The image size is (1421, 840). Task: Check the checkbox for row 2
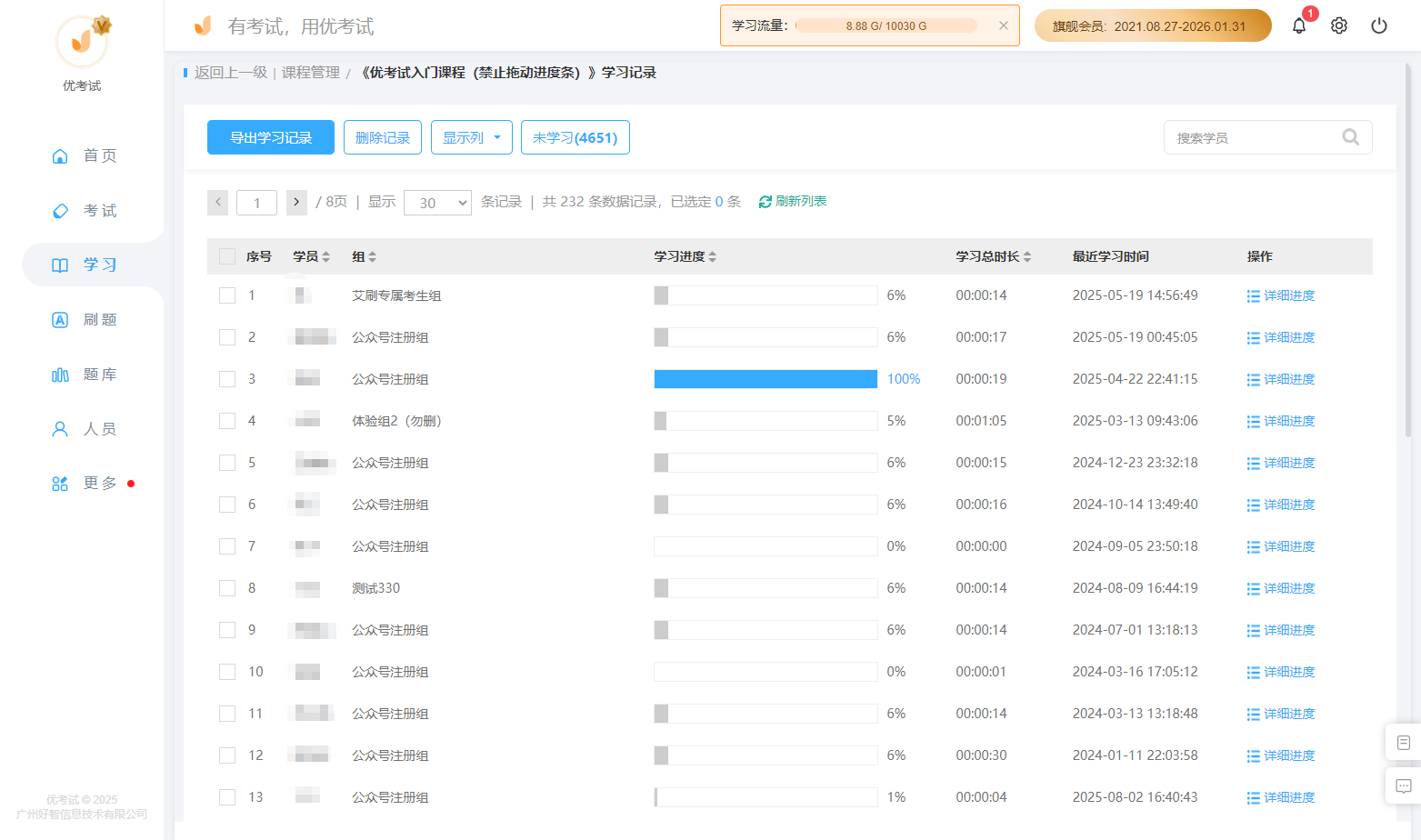[227, 337]
